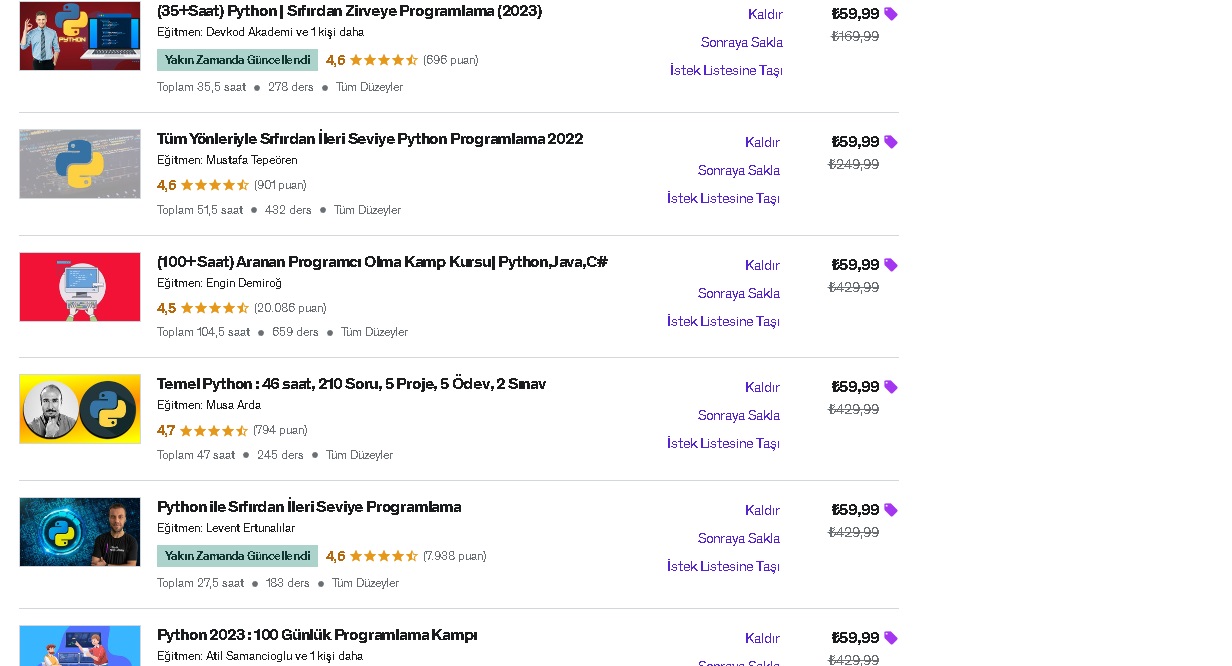This screenshot has height=666, width=1232.
Task: Click the coupon tag icon on the Engin Demiroğ course
Action: 890,265
